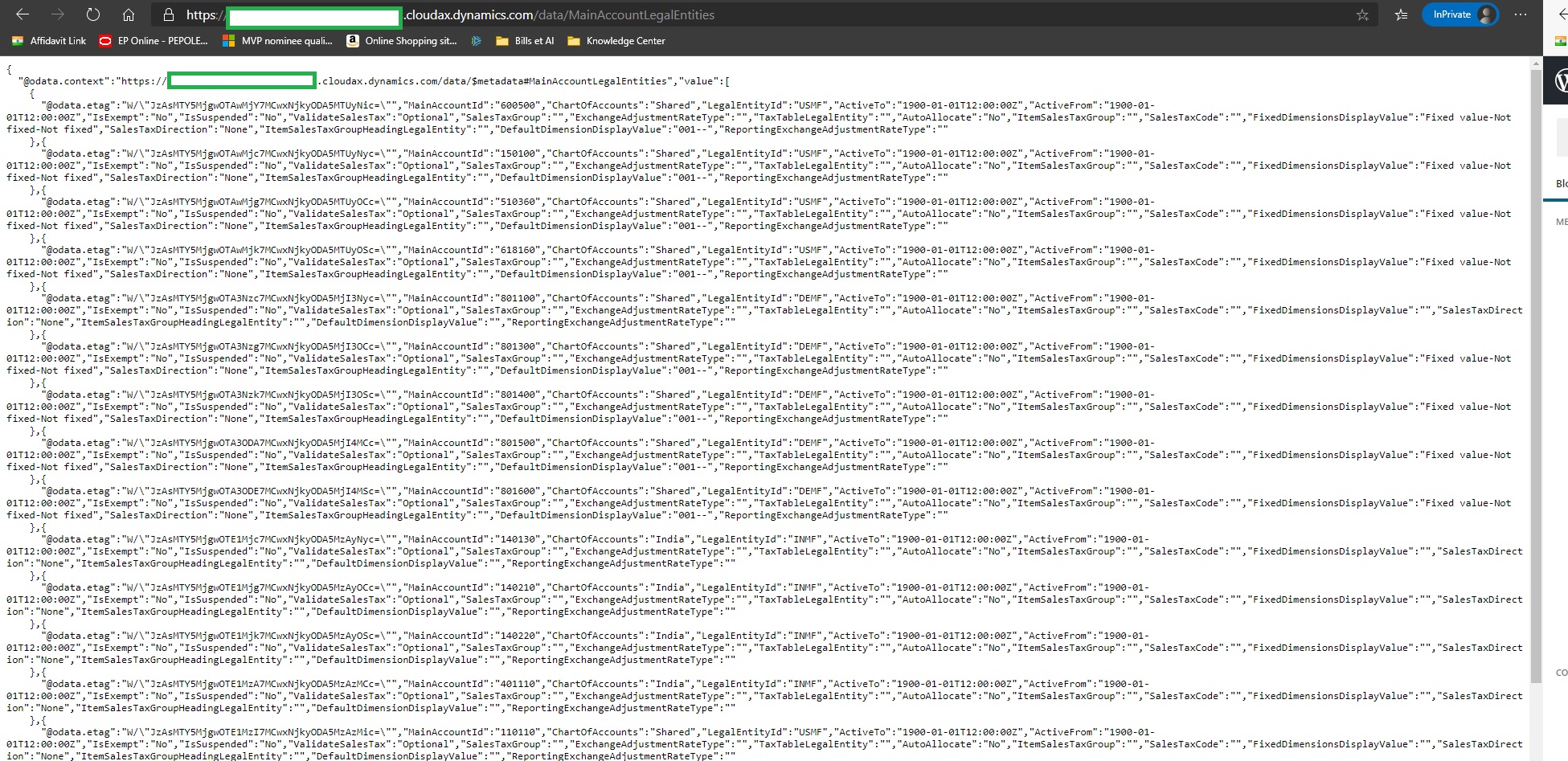This screenshot has width=1568, height=761.
Task: Click the blue arrow icon bookmark
Action: [x=477, y=41]
